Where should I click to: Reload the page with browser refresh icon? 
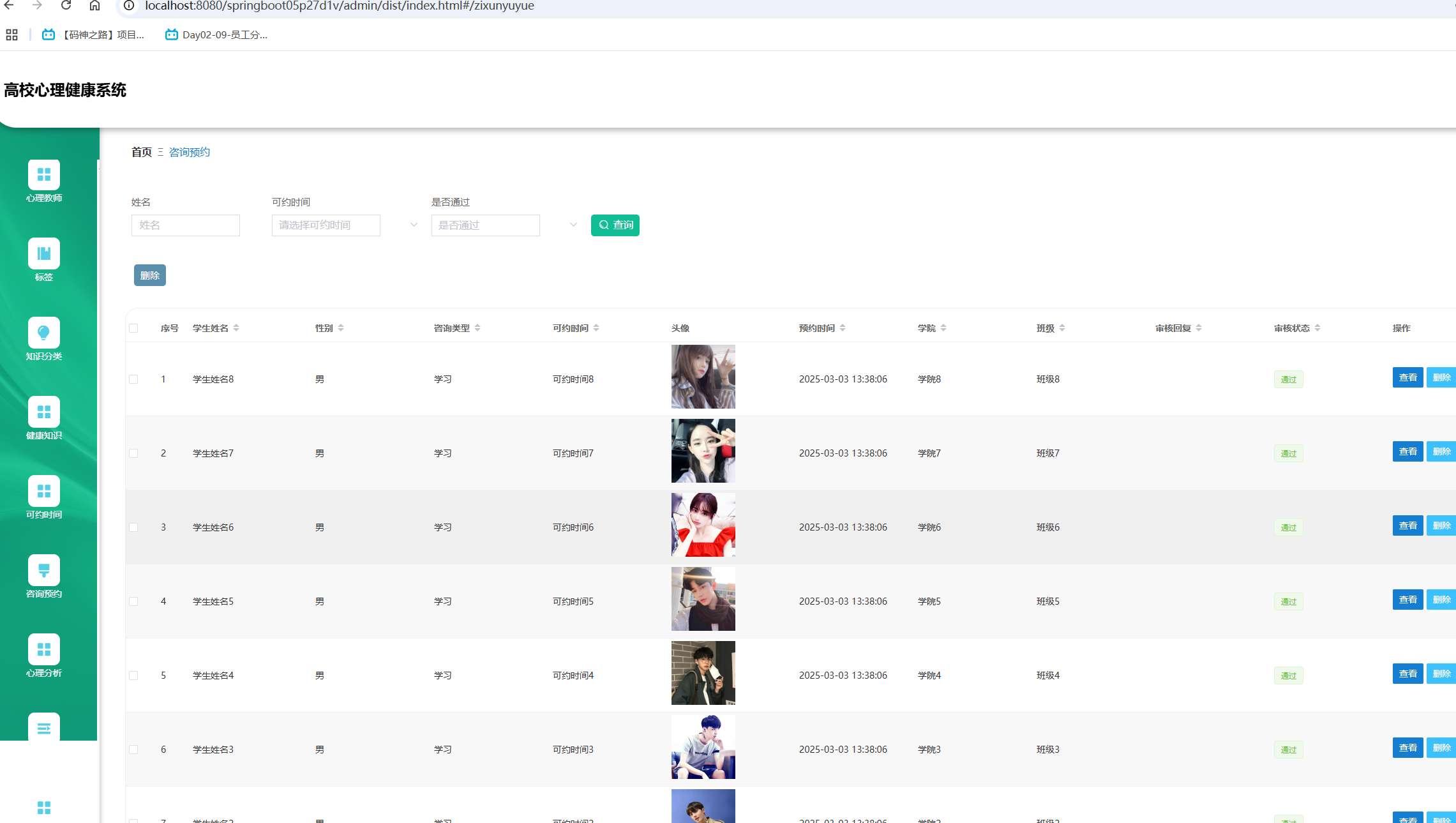[66, 6]
